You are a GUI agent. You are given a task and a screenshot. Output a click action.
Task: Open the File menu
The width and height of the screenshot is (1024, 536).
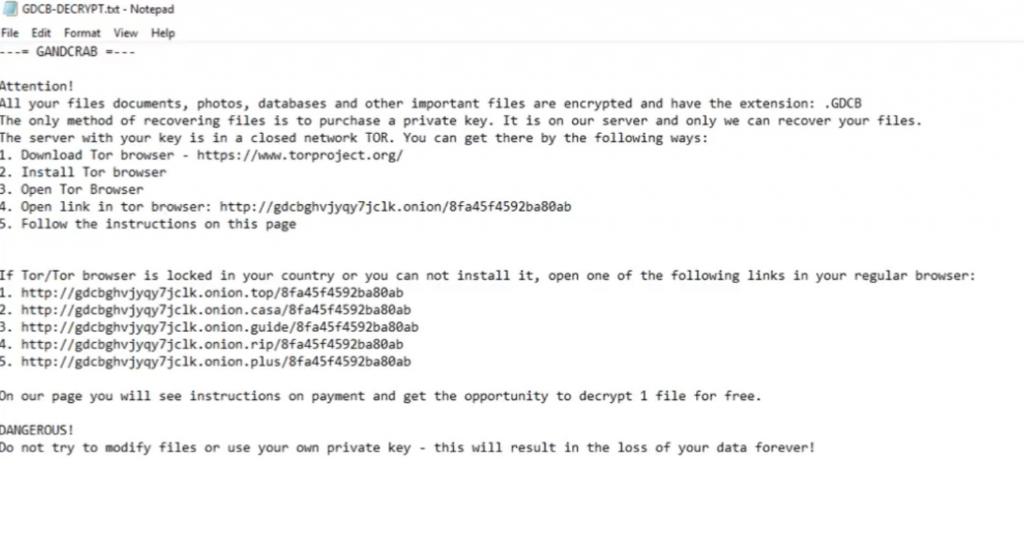pos(10,33)
